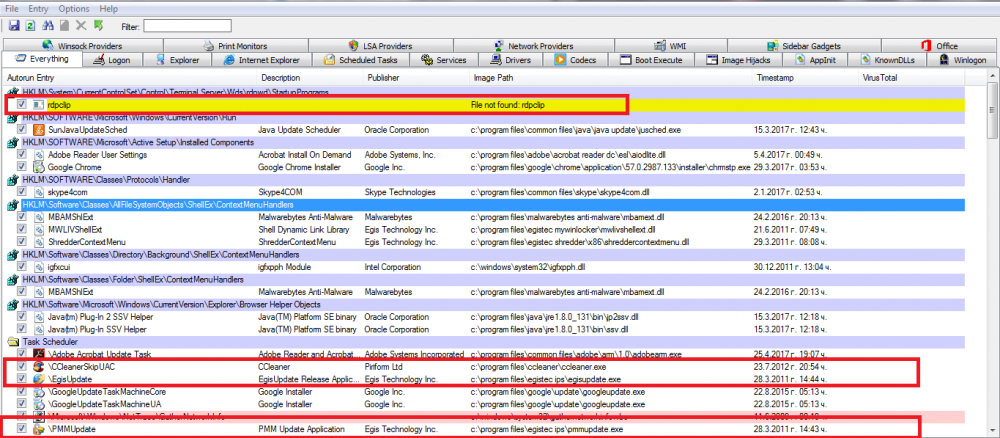Open the Entry menu
Screen dimensions: 1000x438
(38, 9)
